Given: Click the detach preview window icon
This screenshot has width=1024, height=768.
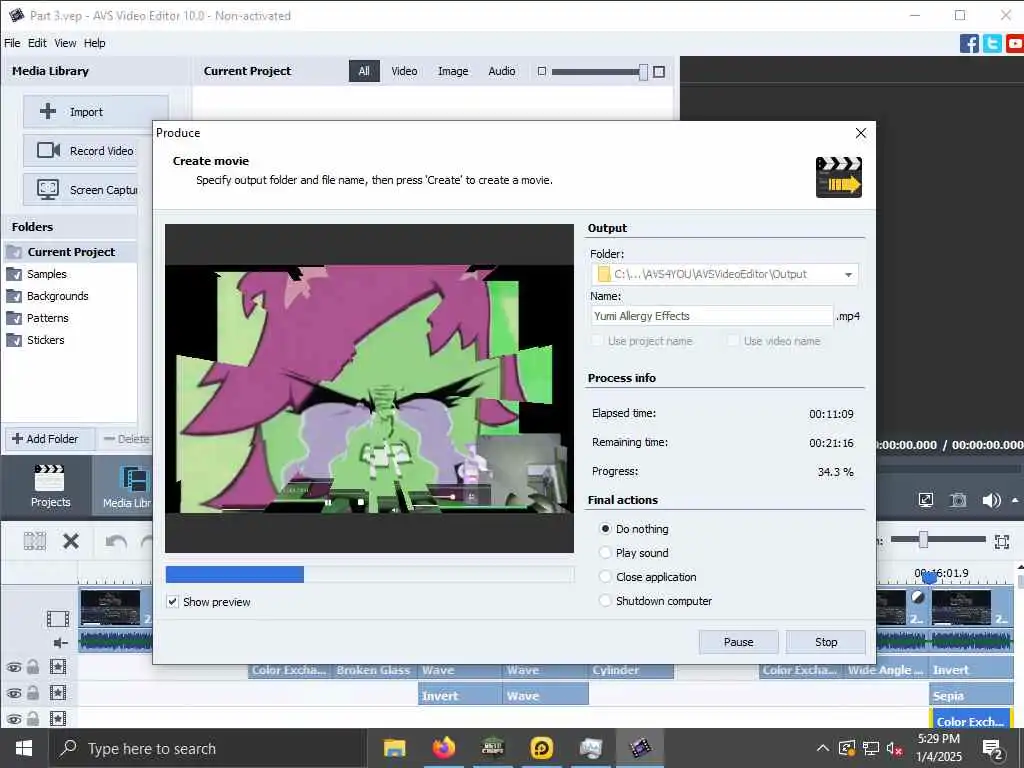Looking at the screenshot, I should 925,500.
